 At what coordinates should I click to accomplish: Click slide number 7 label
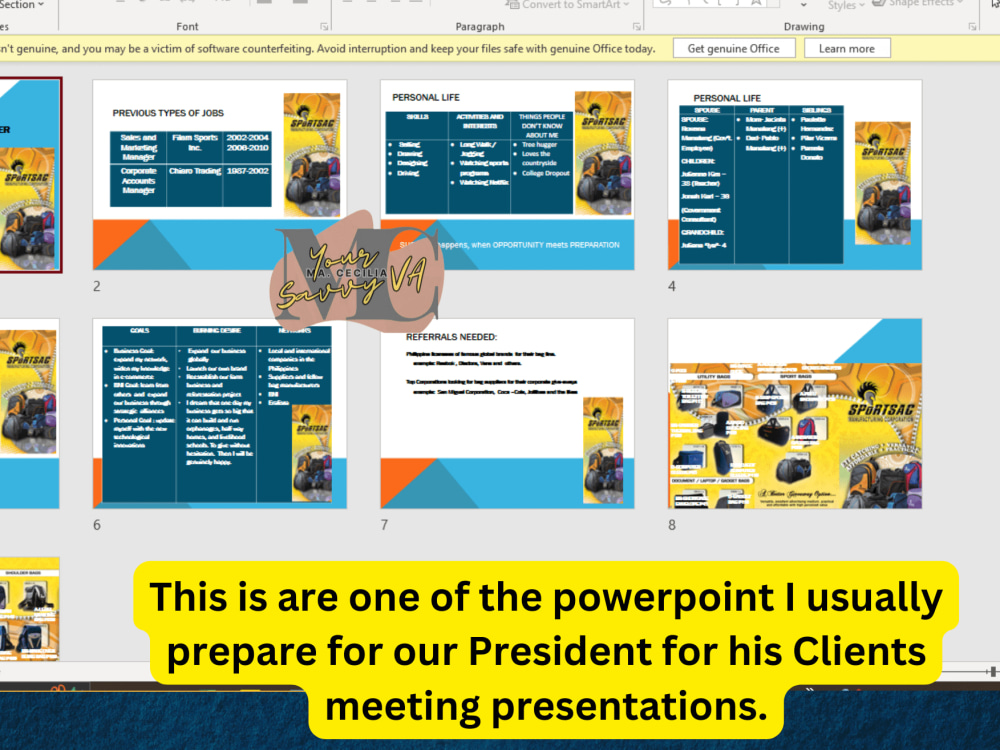point(384,525)
